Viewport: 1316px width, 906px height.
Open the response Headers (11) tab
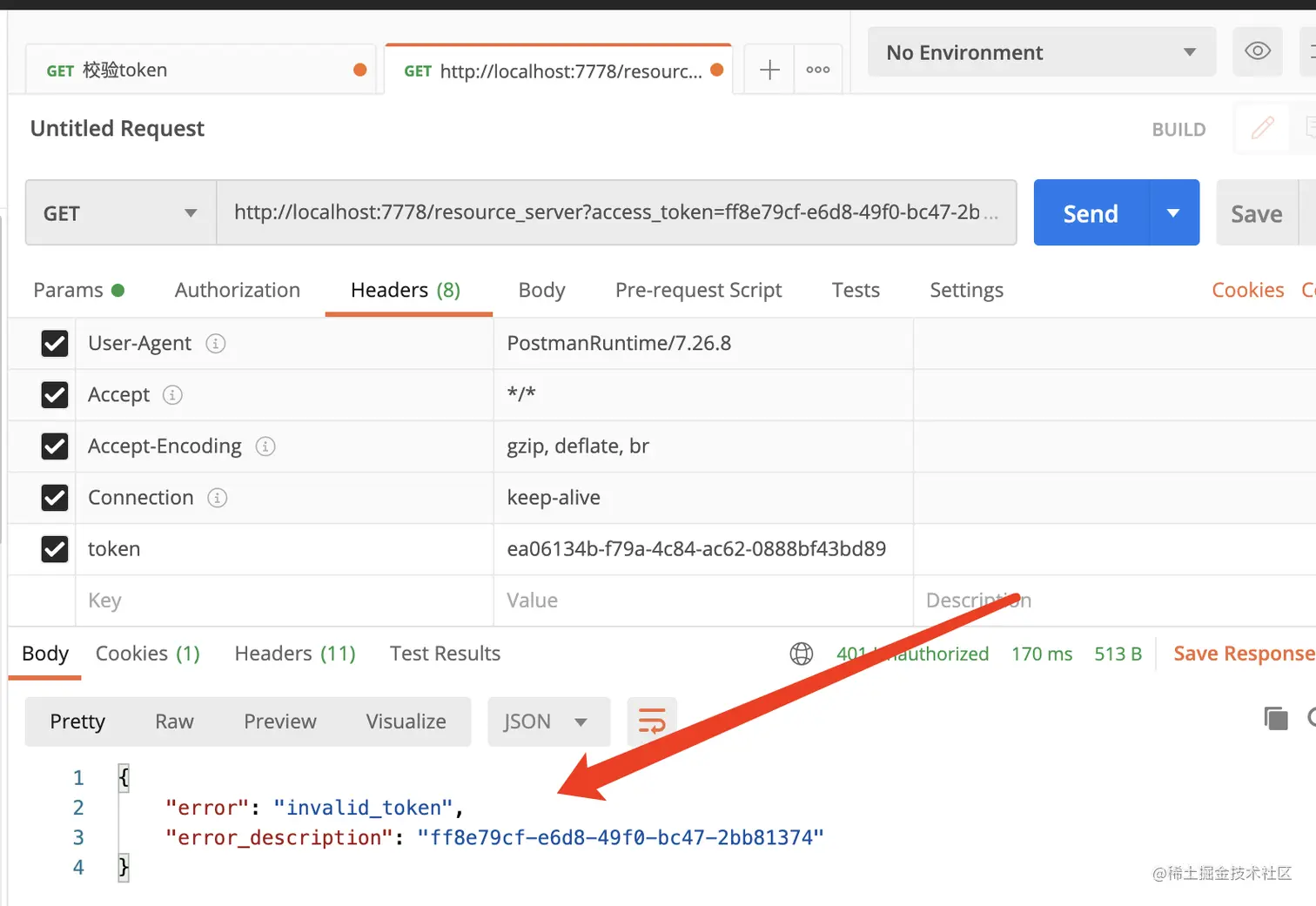[x=295, y=654]
